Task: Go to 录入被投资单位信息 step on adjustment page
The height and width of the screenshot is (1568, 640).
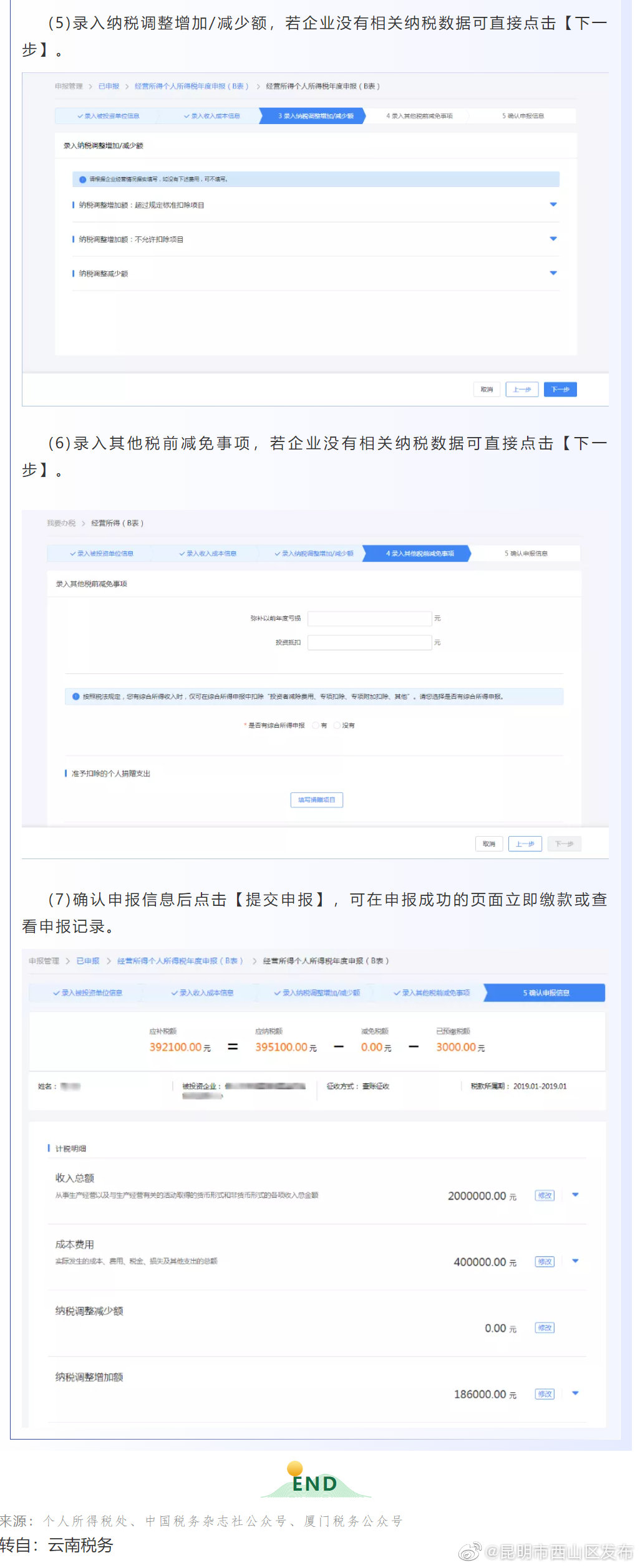Action: (x=108, y=116)
